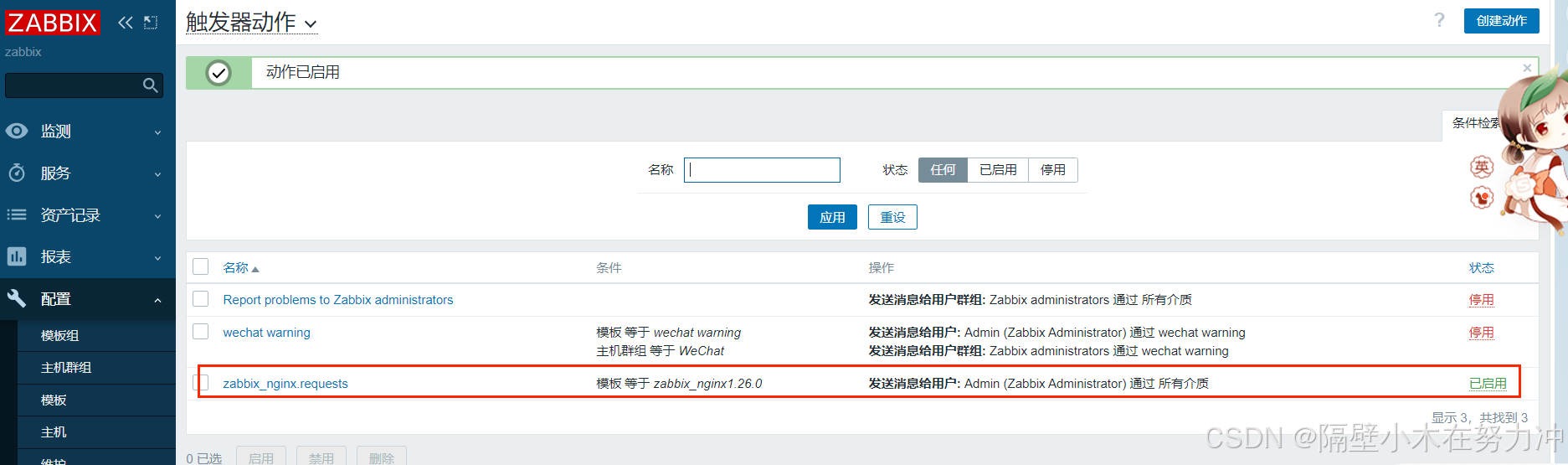Toggle 已启用 status of zabbix_nginx.requests row

pyautogui.click(x=1488, y=384)
